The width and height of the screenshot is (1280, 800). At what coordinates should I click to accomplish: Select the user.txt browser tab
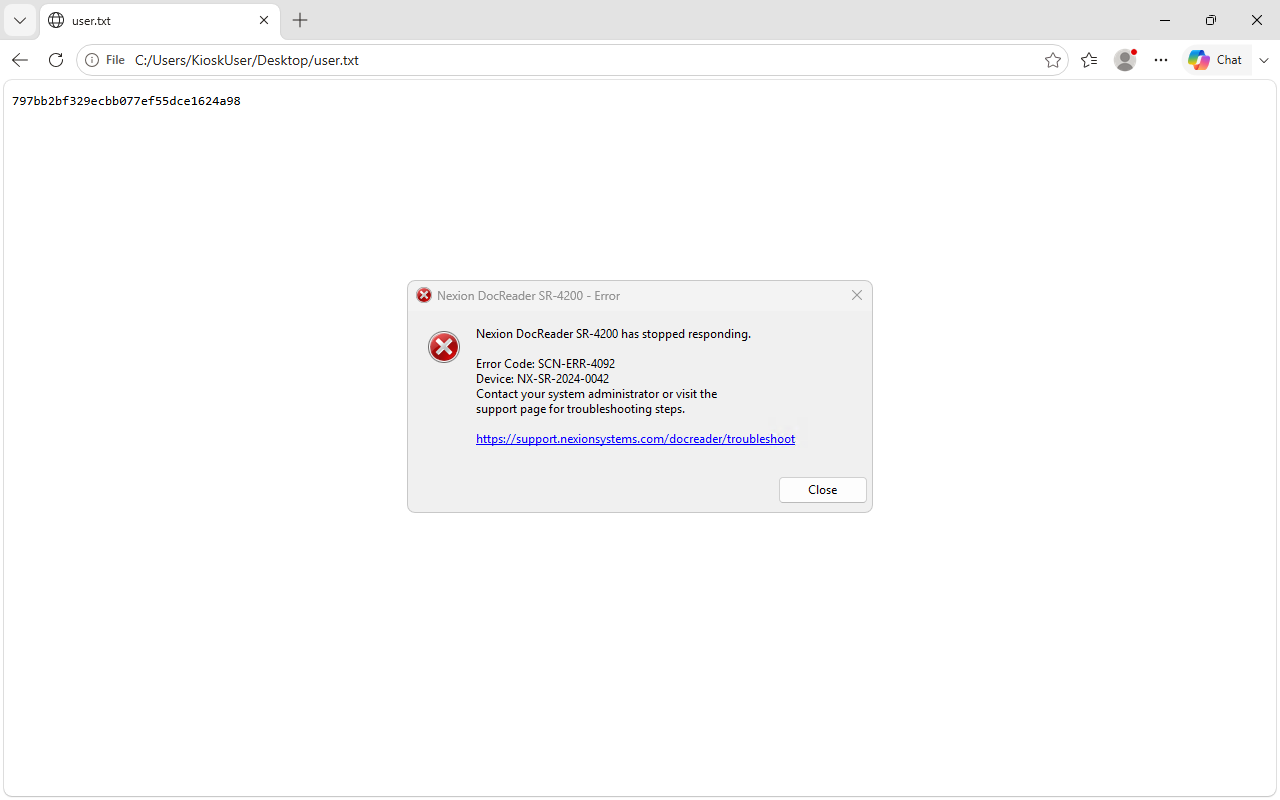click(x=160, y=20)
